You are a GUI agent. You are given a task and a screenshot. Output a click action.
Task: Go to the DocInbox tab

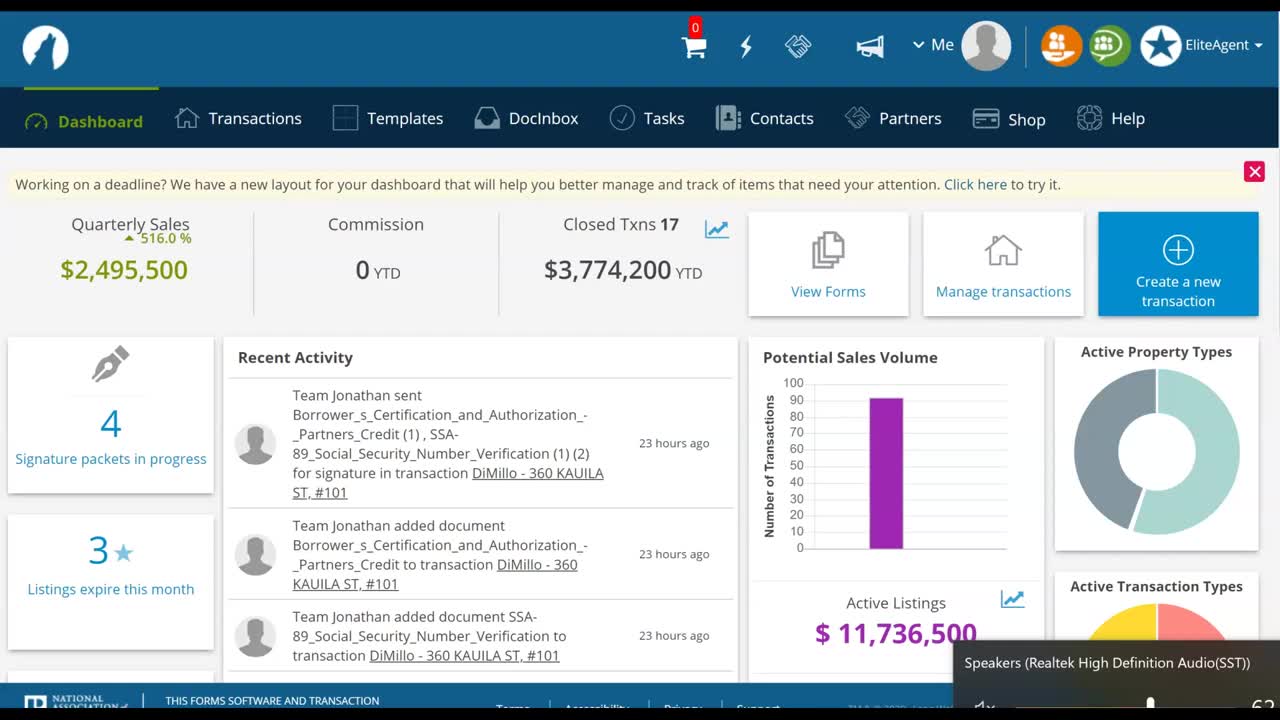(526, 119)
